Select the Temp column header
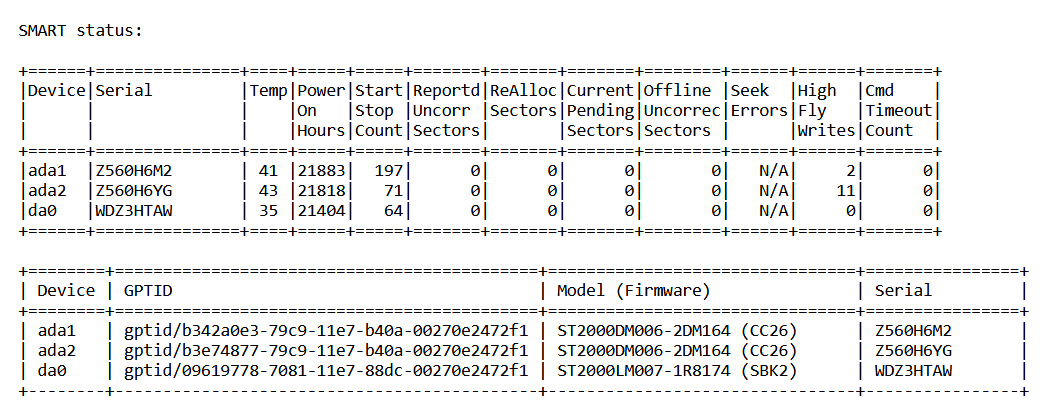The width and height of the screenshot is (1059, 416). click(x=269, y=90)
